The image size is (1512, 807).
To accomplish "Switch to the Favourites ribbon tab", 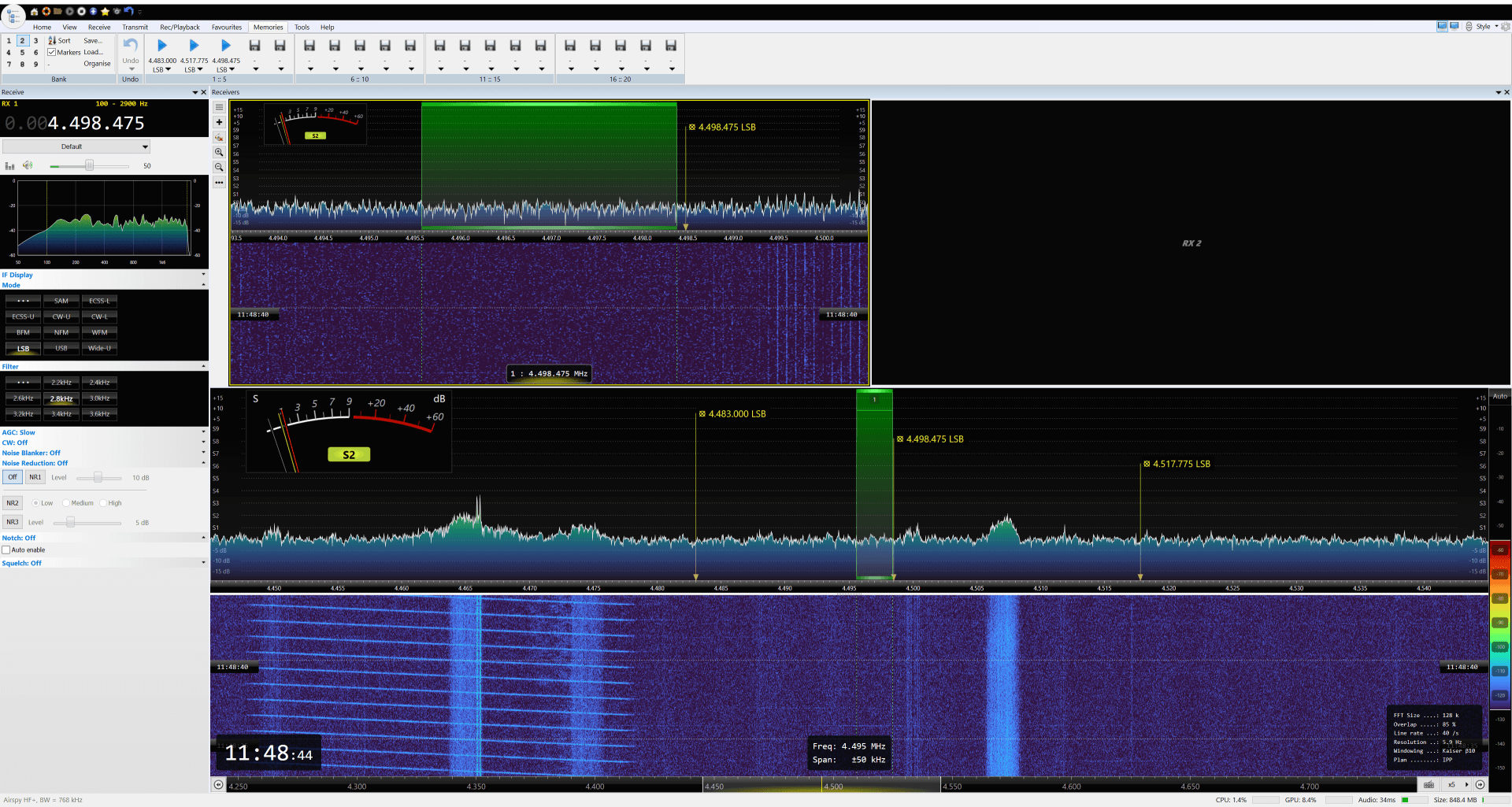I will pos(227,28).
